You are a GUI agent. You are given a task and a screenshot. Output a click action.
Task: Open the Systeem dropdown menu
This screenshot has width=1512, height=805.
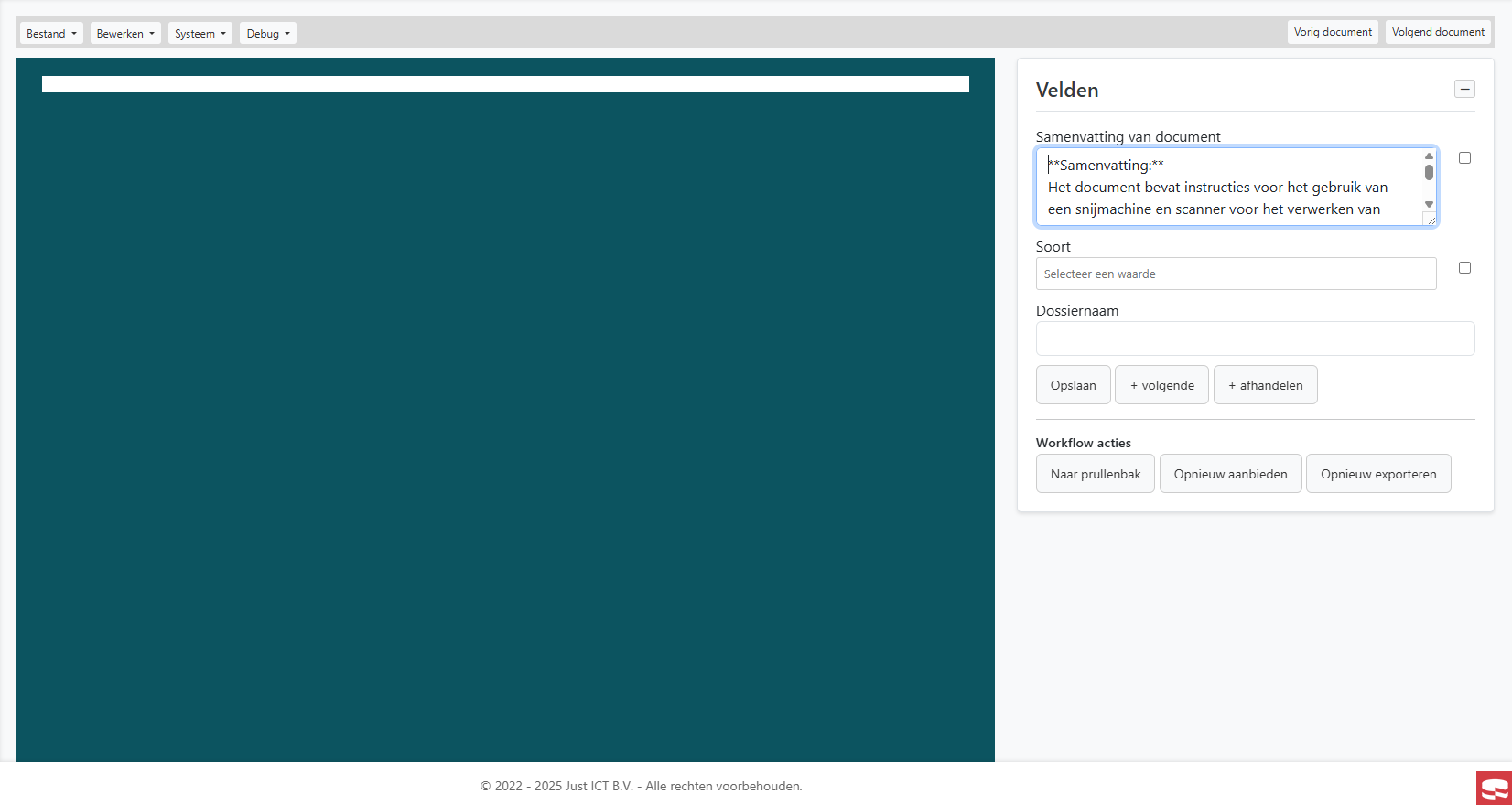pos(200,34)
